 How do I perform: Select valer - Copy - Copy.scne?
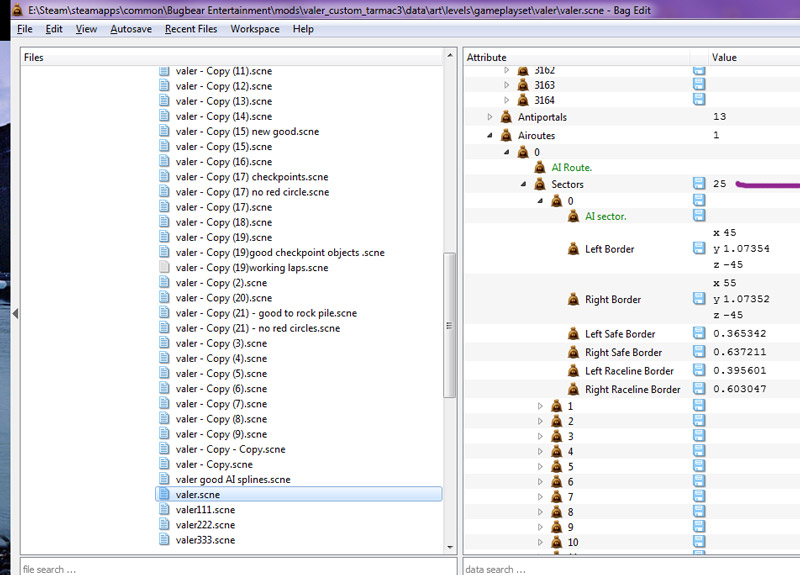pyautogui.click(x=231, y=449)
